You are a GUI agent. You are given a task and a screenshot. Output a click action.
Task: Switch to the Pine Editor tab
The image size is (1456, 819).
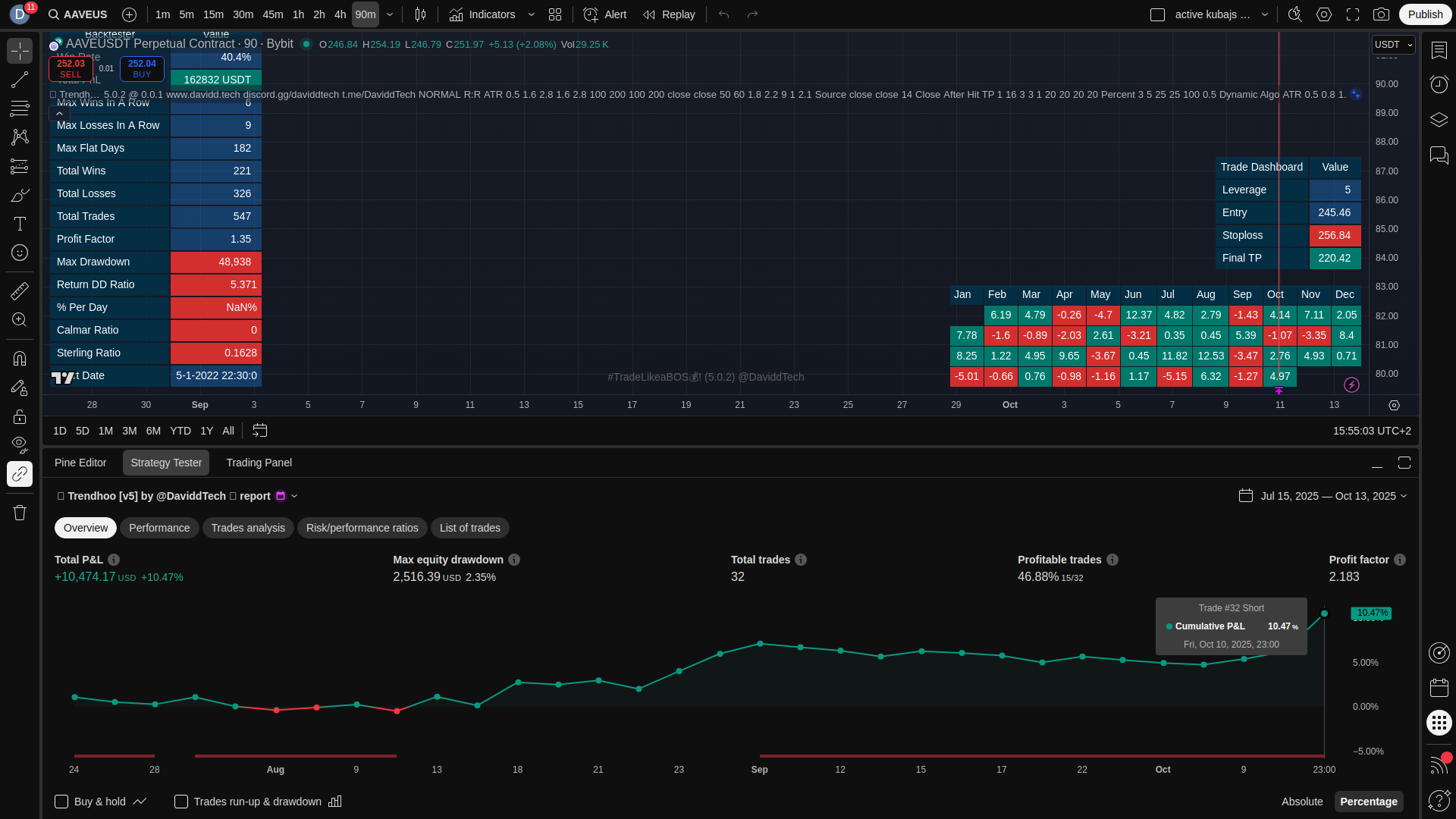pyautogui.click(x=80, y=463)
